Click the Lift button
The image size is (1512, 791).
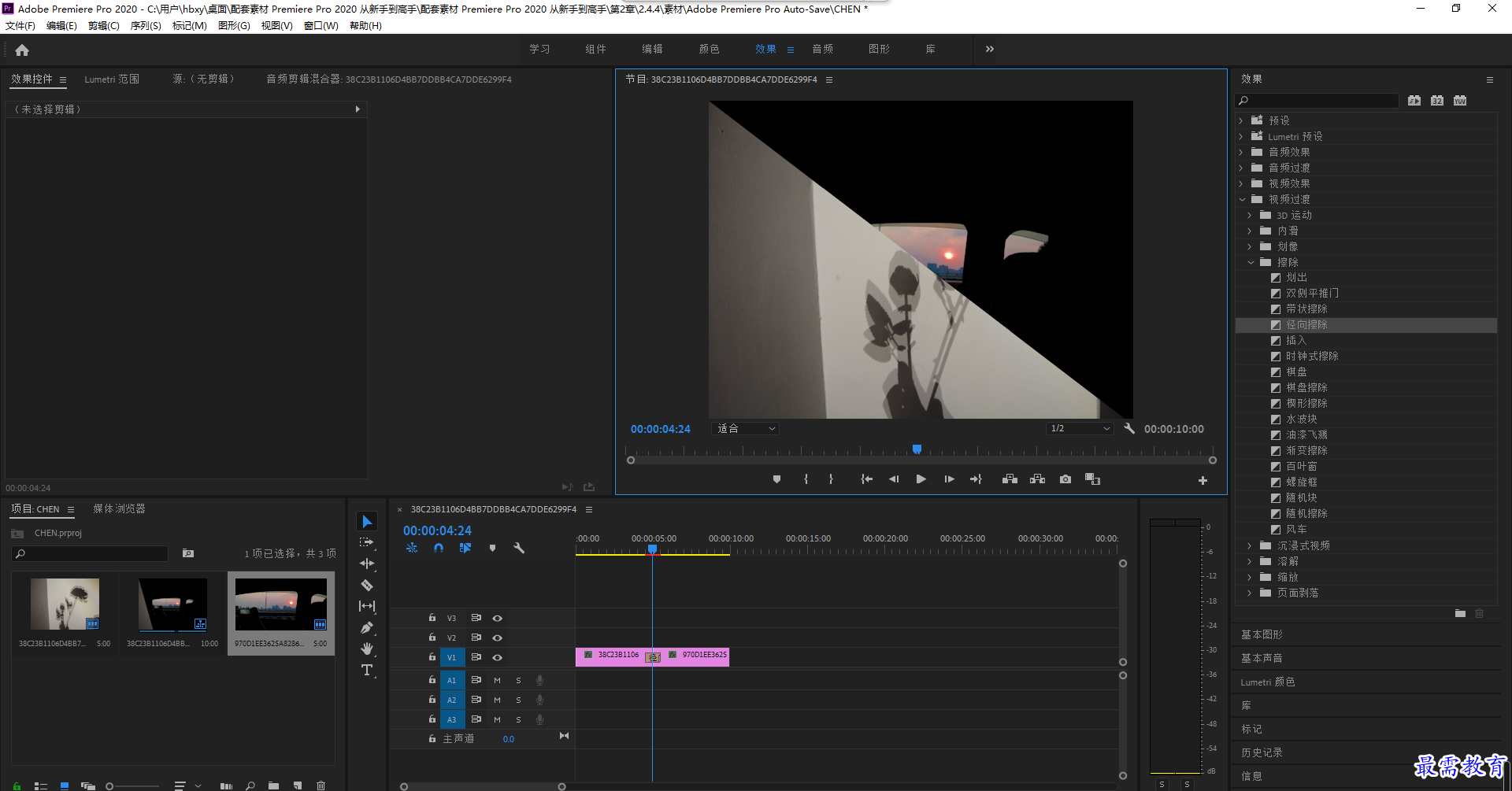click(1010, 479)
